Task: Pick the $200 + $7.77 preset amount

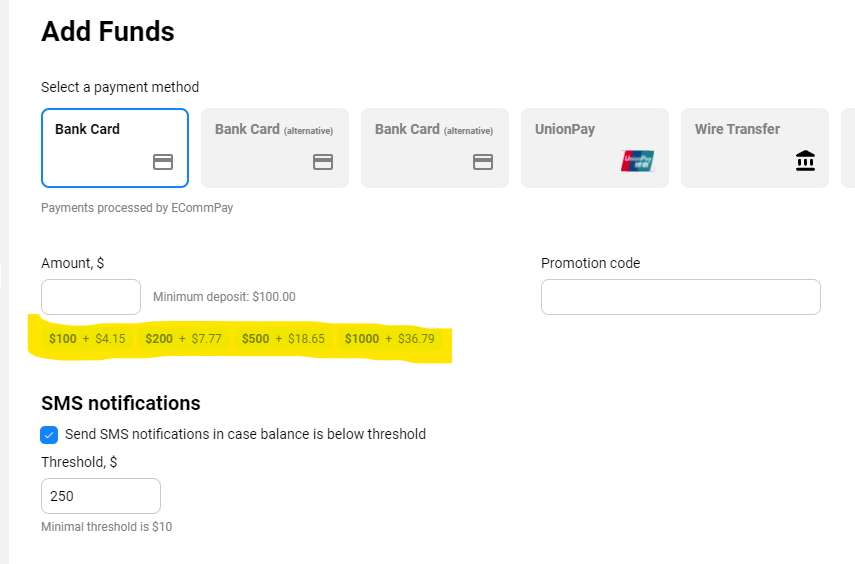Action: click(183, 339)
